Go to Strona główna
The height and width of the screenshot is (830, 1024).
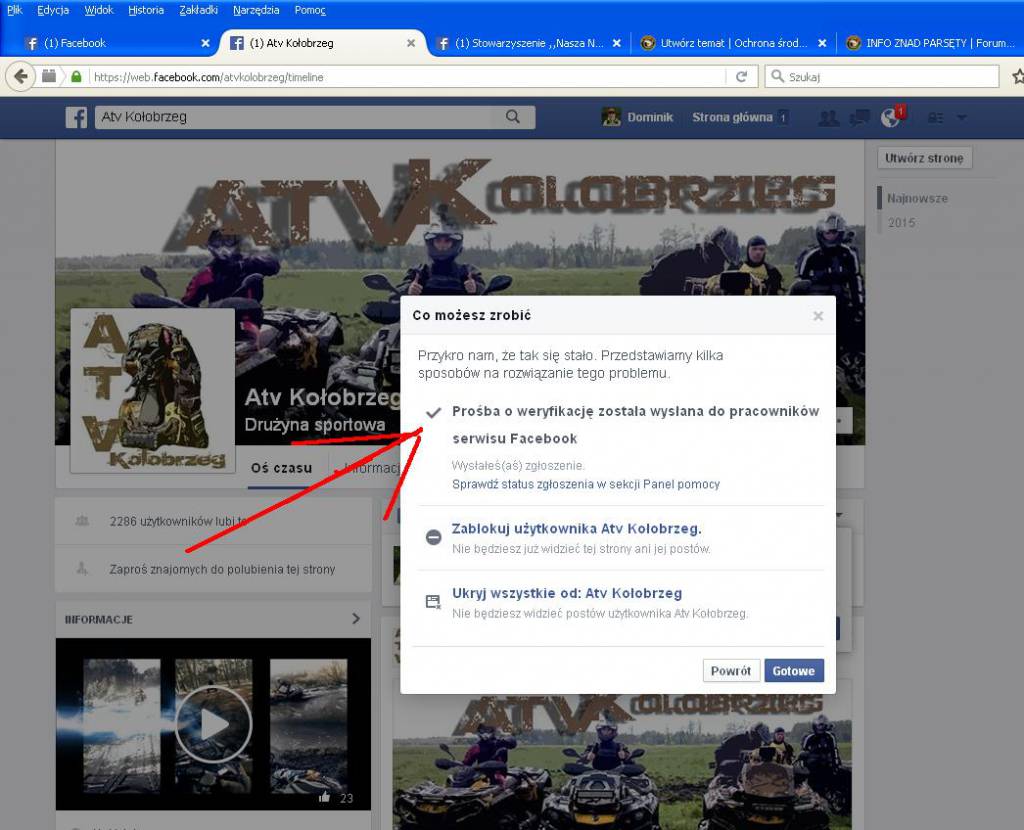pos(732,118)
